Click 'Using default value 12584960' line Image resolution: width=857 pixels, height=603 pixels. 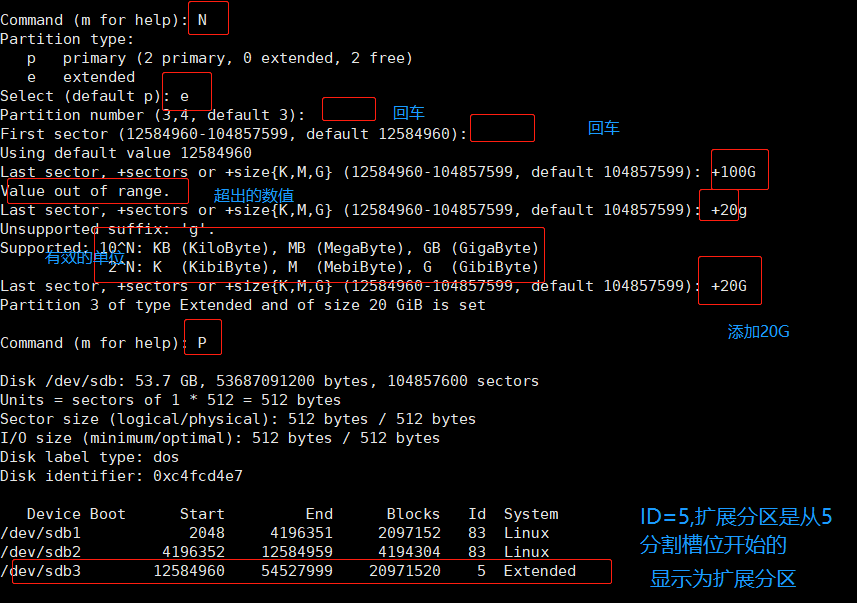pos(126,153)
